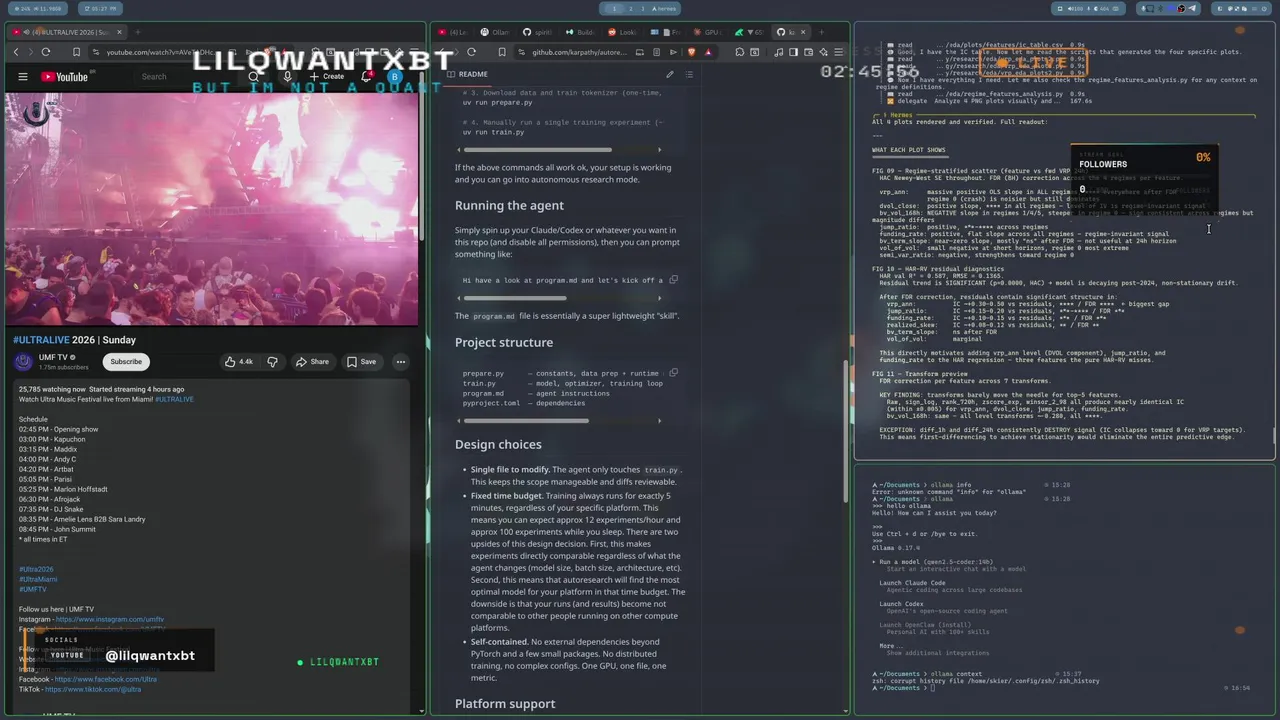Switch to the Build browser tab
The image size is (1280, 720).
click(x=582, y=32)
